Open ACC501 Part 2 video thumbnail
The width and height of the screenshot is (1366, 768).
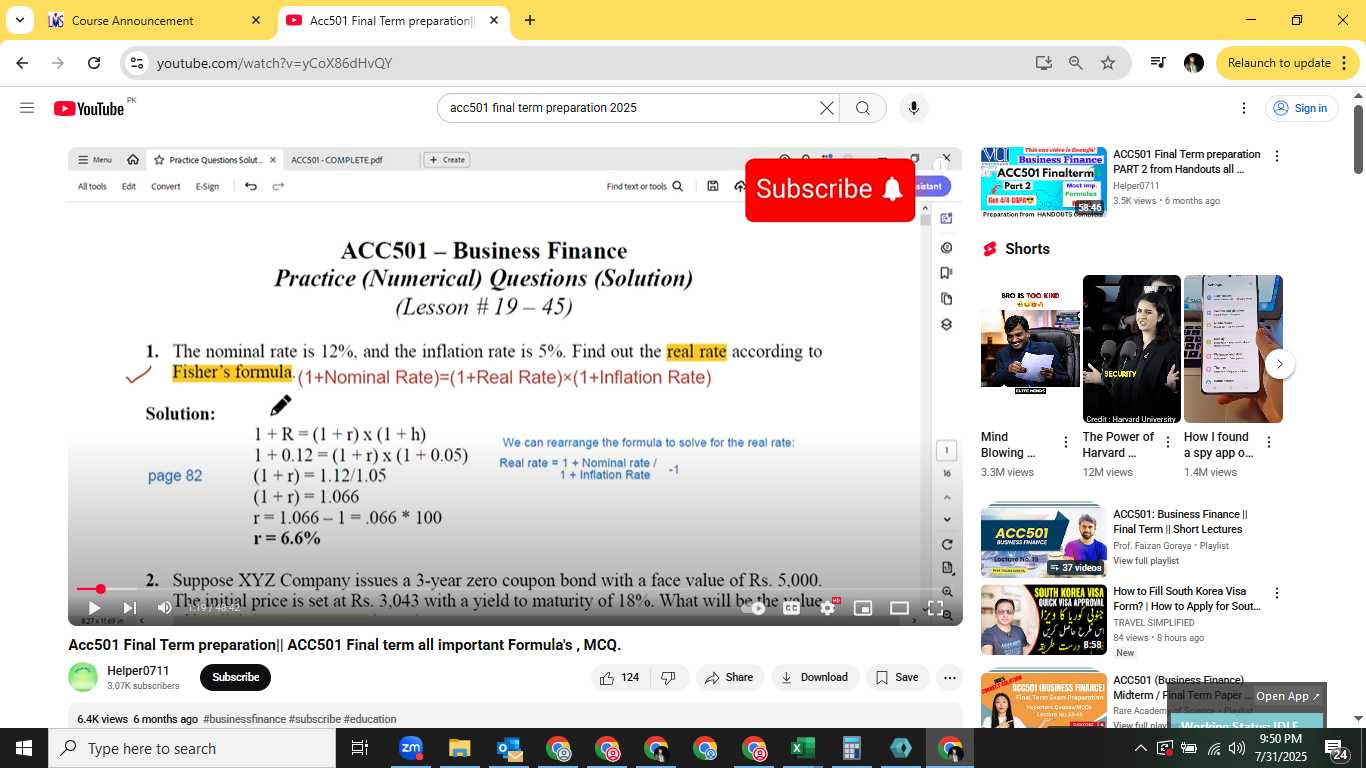1043,182
